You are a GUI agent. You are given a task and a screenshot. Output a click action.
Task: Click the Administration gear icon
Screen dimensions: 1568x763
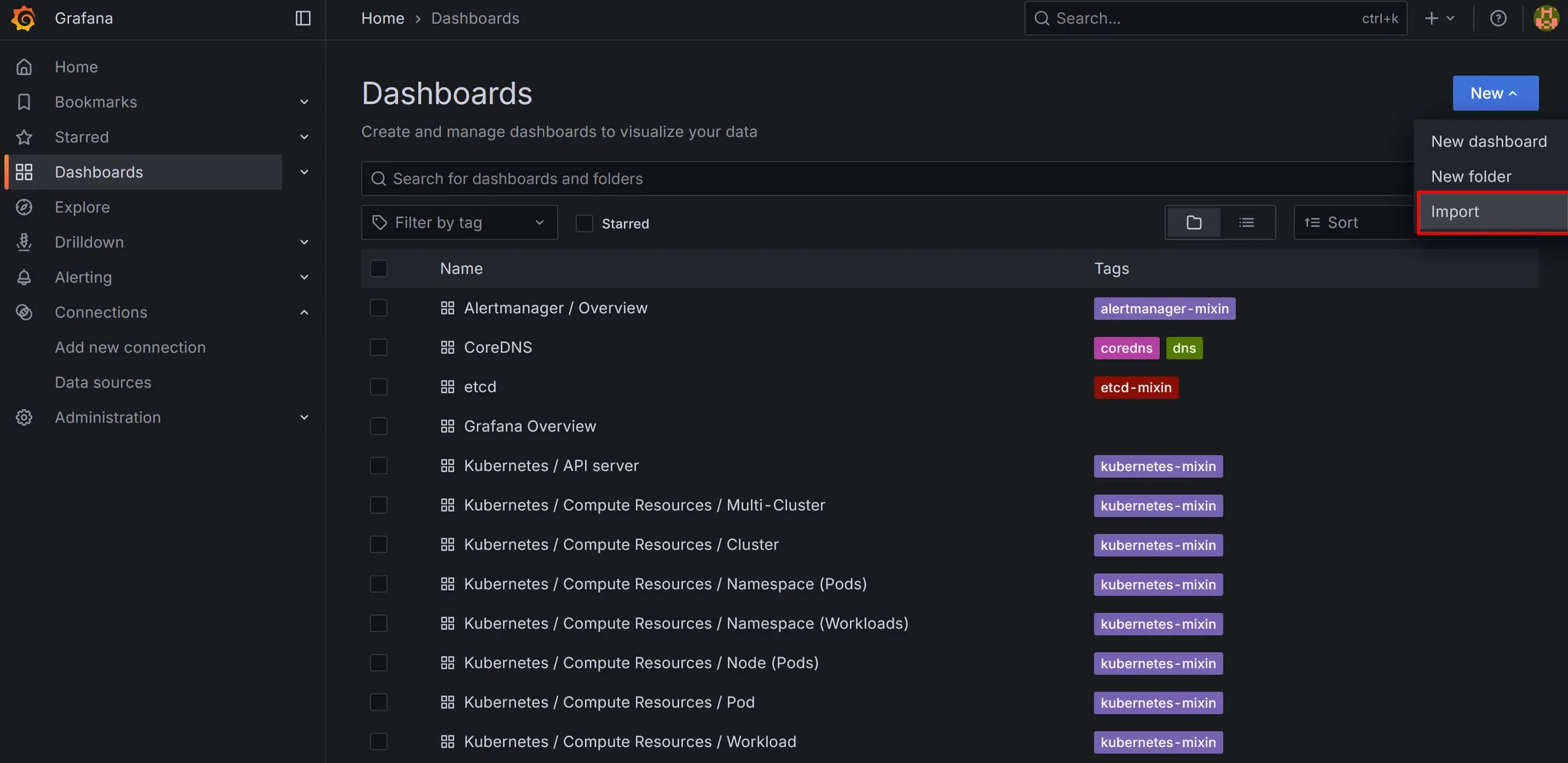click(24, 418)
